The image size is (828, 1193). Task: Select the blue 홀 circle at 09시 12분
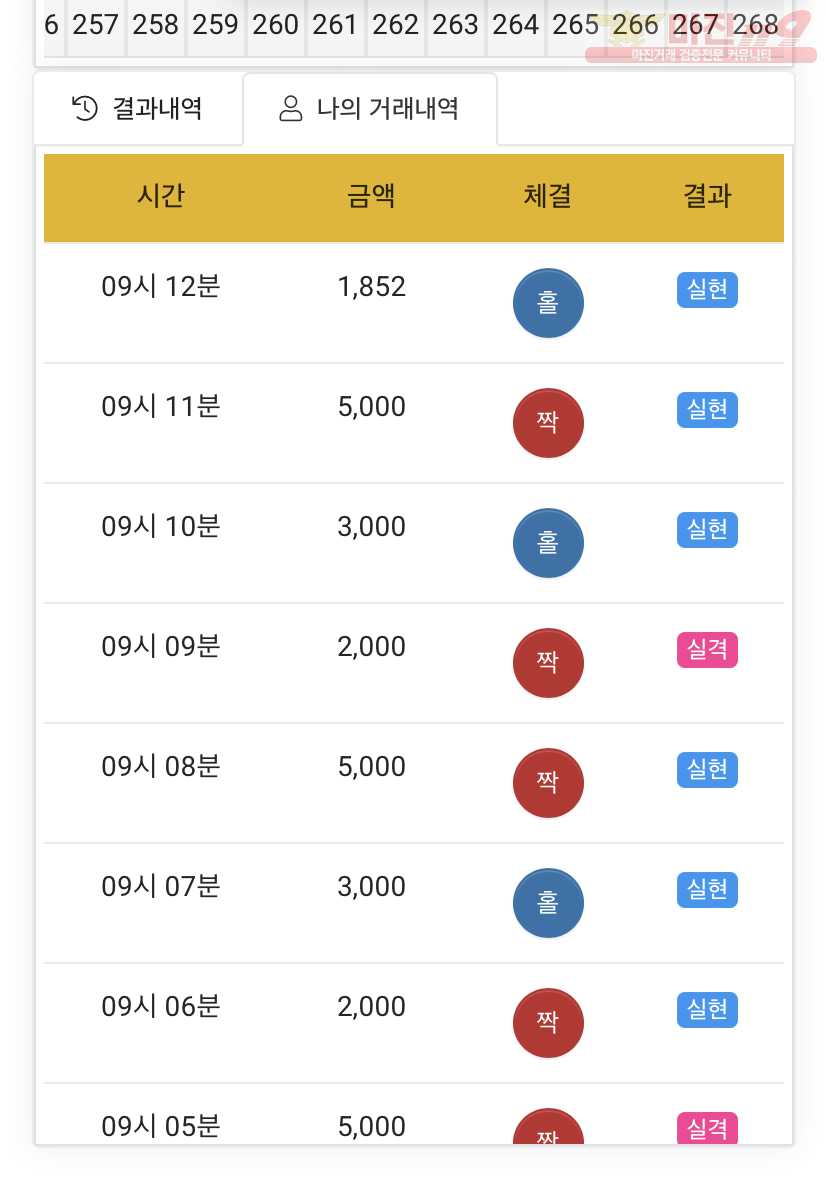tap(548, 303)
